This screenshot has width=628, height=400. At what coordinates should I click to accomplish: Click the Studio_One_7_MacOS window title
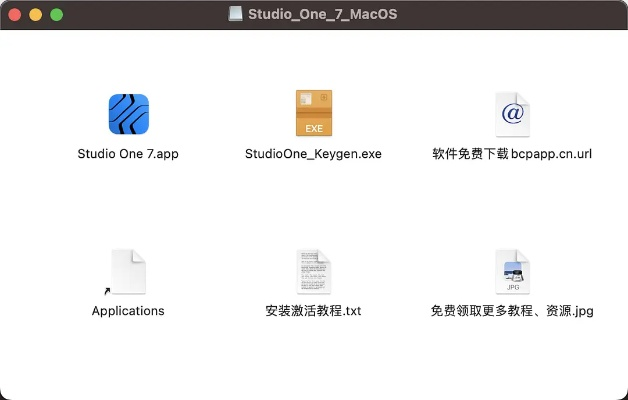[x=323, y=14]
